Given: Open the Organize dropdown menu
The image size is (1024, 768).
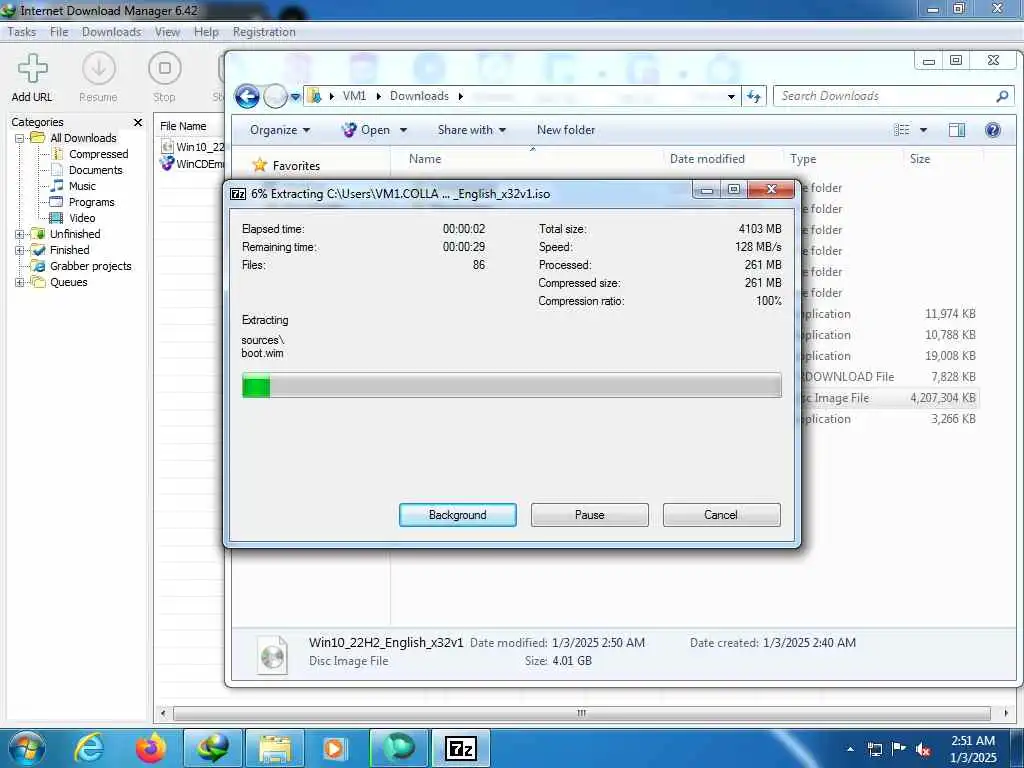Looking at the screenshot, I should (280, 130).
